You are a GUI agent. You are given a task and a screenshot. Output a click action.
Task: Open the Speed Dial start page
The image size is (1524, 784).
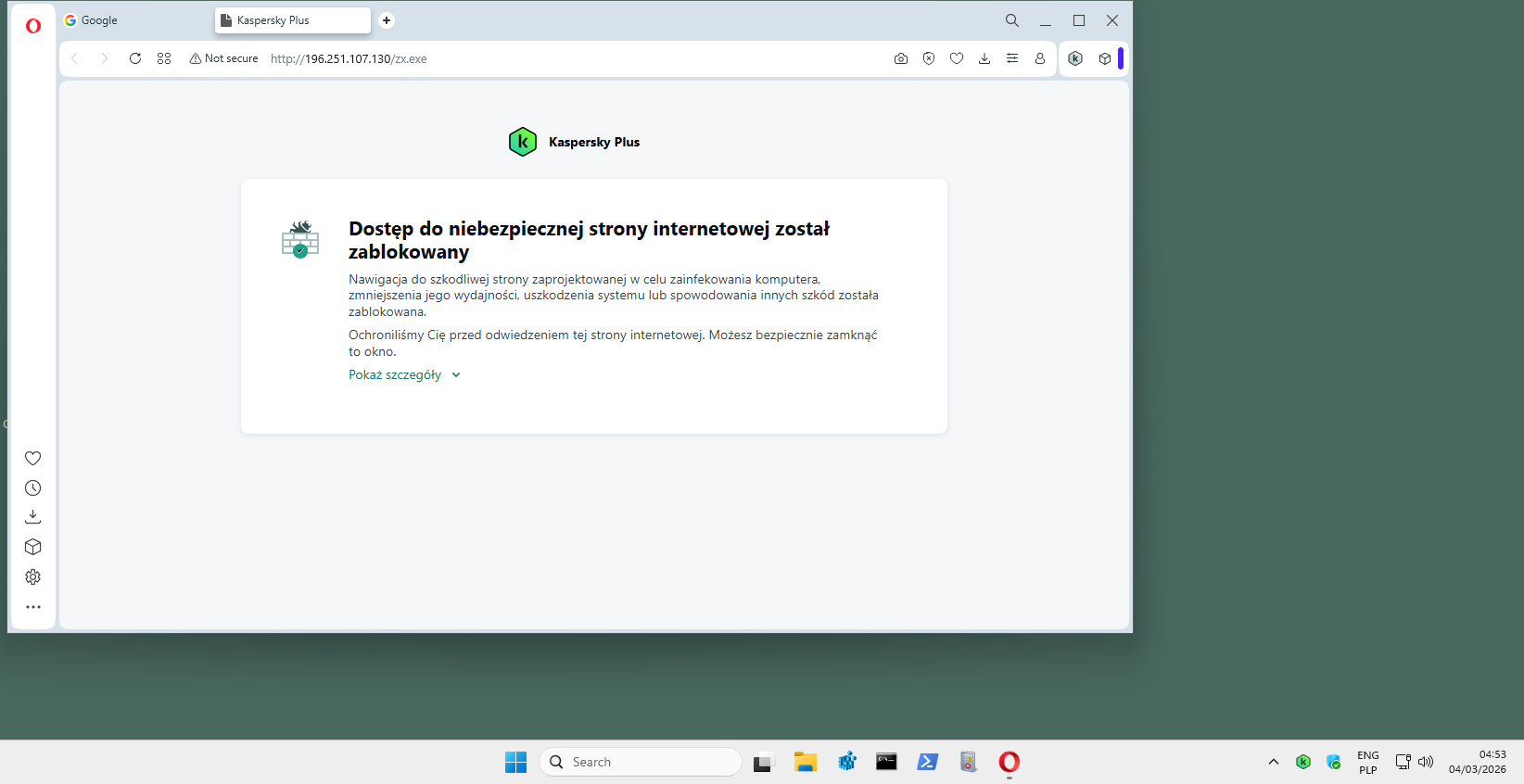tap(164, 58)
